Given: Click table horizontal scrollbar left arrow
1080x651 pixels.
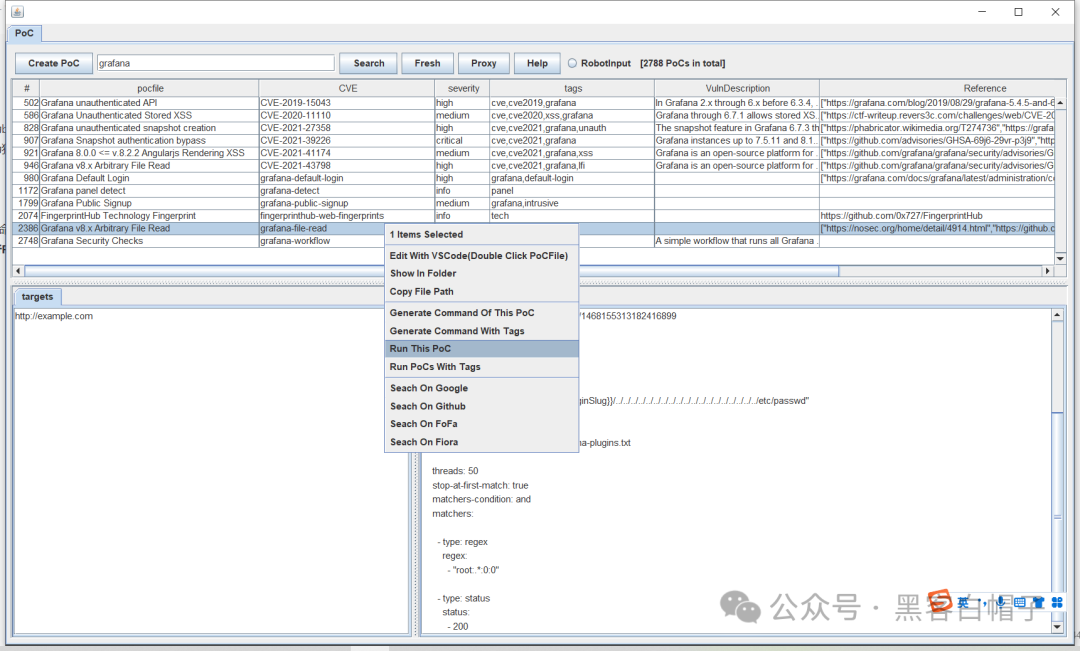Looking at the screenshot, I should pos(18,271).
